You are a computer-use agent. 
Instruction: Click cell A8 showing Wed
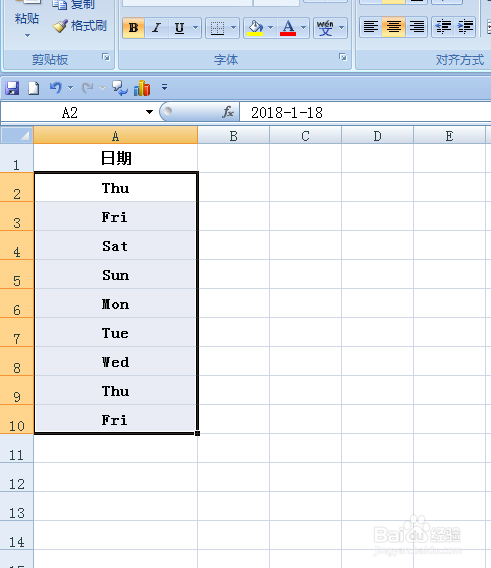116,362
